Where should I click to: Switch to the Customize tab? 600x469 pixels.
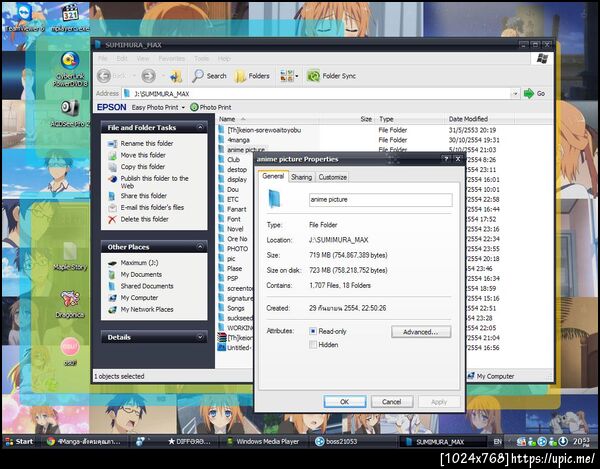333,177
